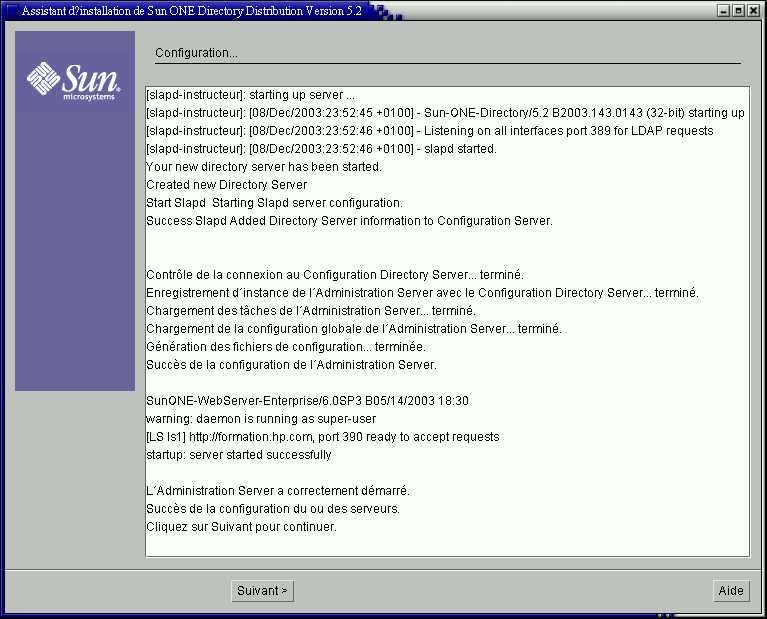The width and height of the screenshot is (767, 619).
Task: Click the 'starting up server ...' log line
Action: (251, 94)
